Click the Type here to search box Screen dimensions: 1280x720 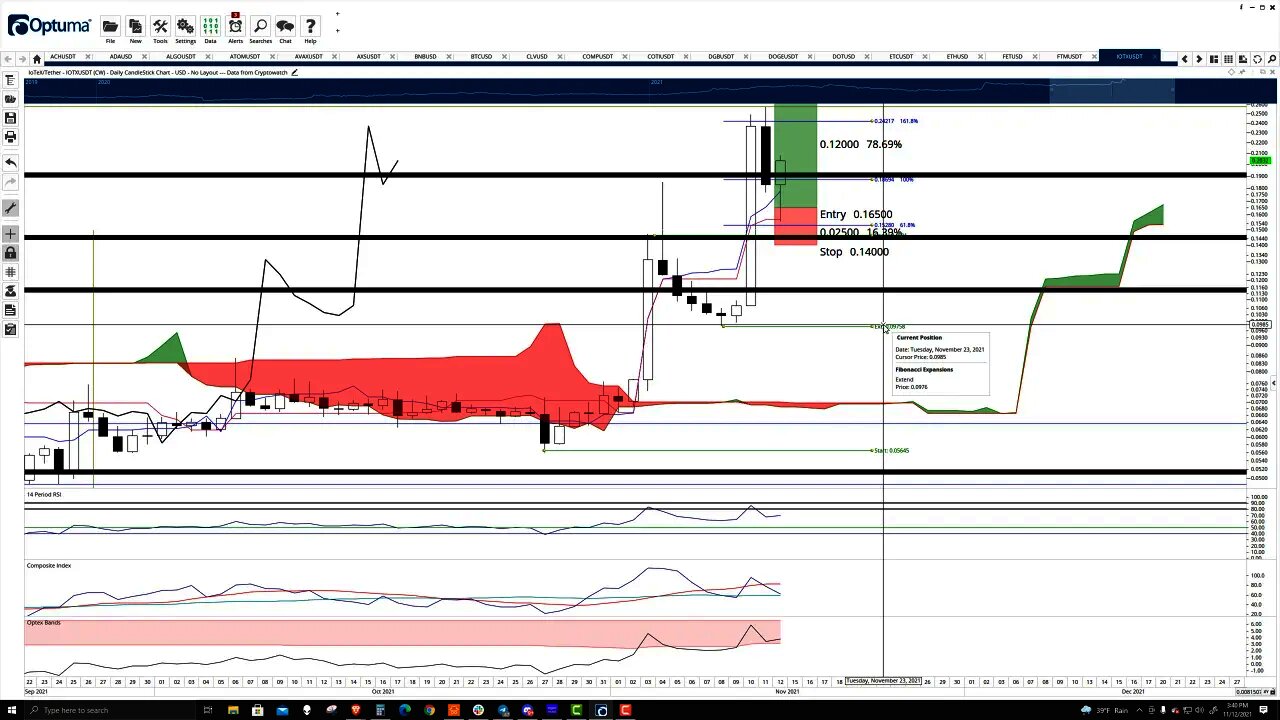(x=110, y=710)
